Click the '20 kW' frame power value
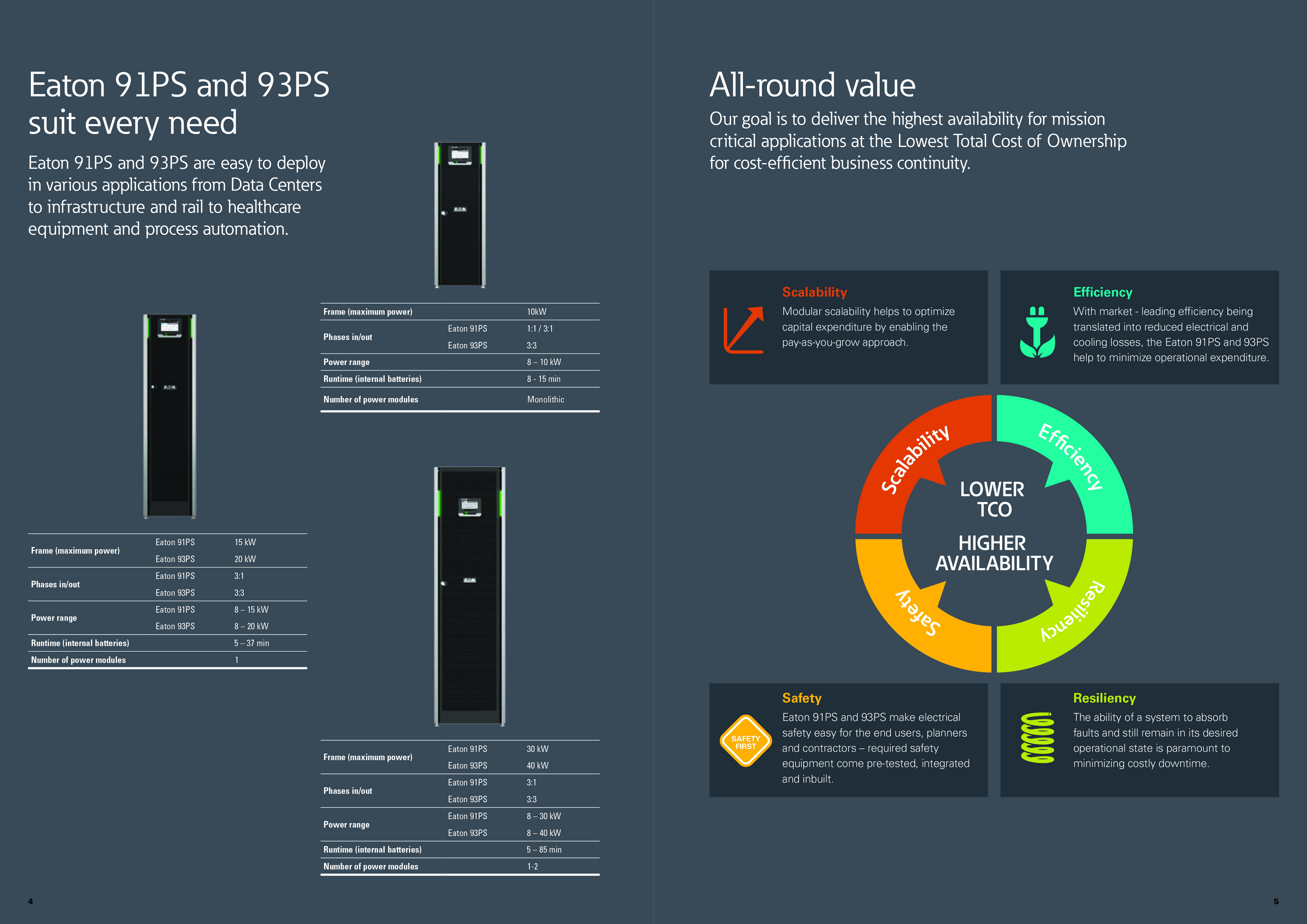1307x924 pixels. (x=245, y=559)
